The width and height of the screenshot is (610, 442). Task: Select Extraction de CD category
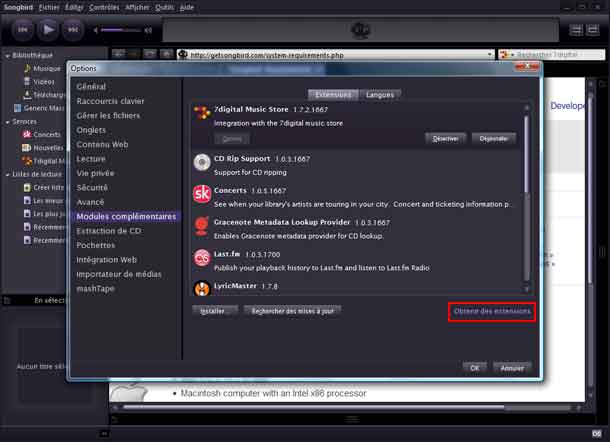point(109,231)
